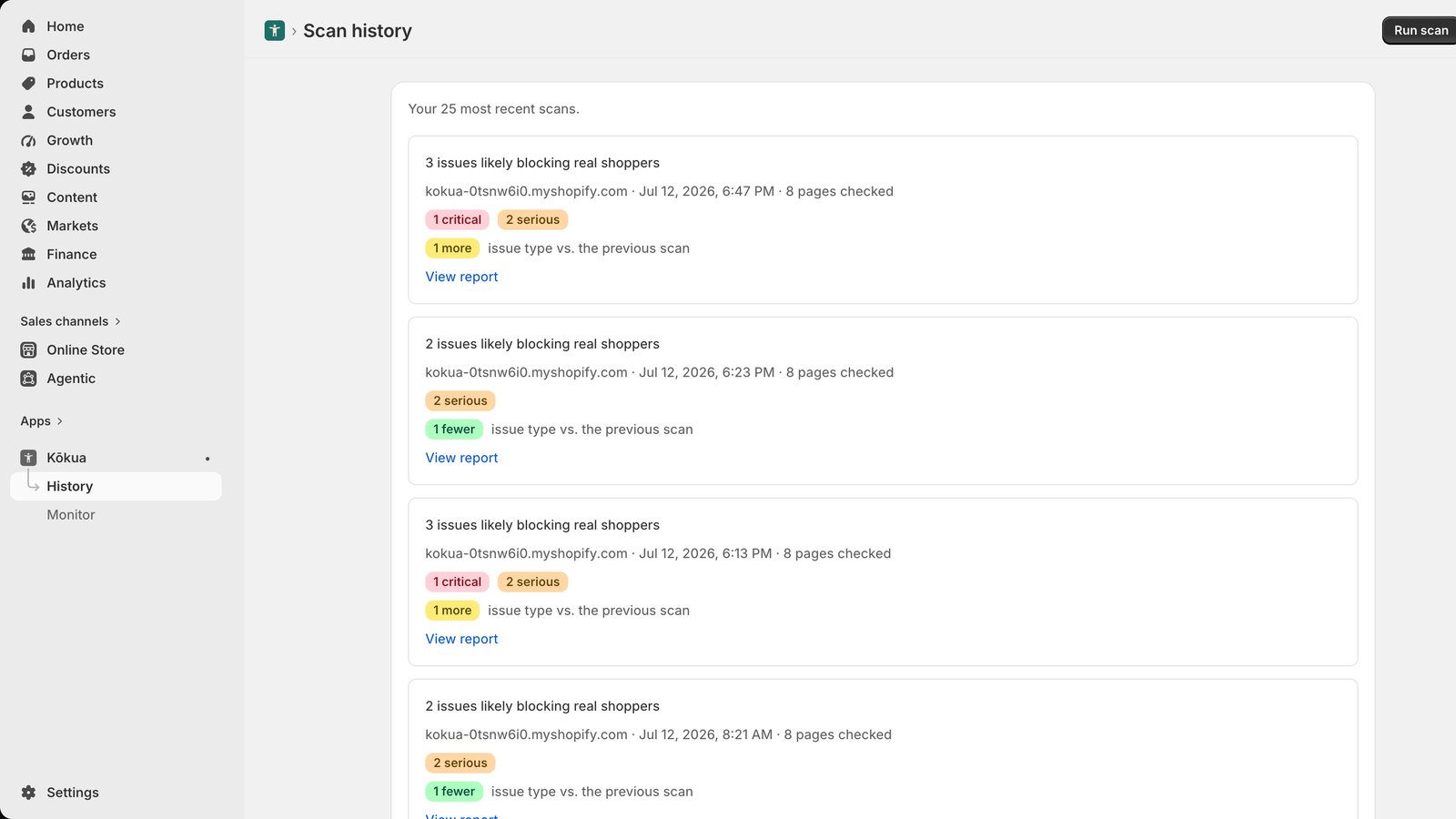This screenshot has height=819, width=1456.
Task: Select the Analytics menu item
Action: pos(76,283)
